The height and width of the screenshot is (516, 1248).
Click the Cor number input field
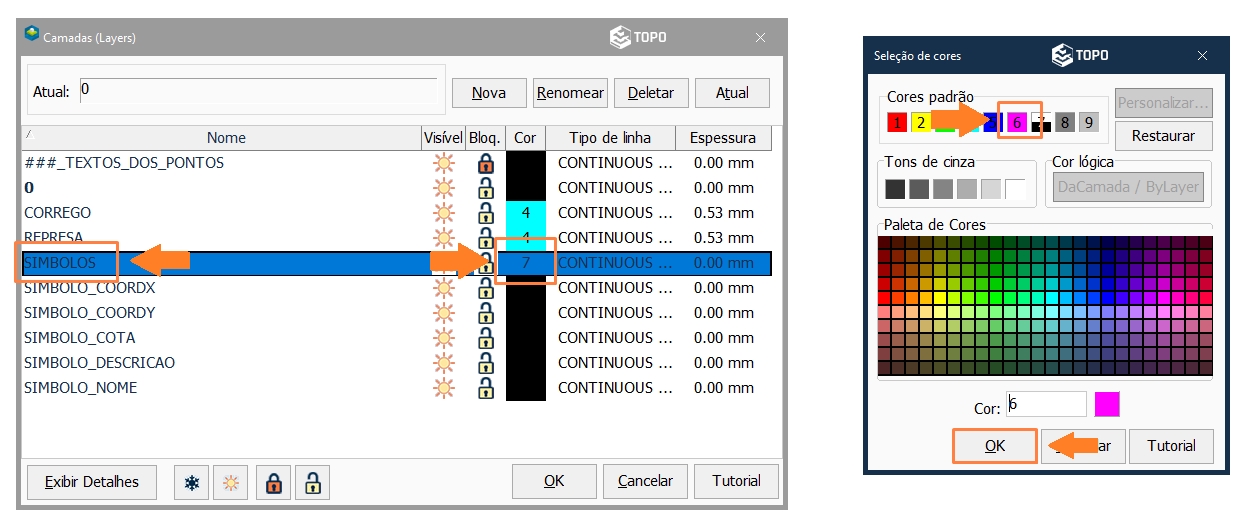pos(1046,404)
